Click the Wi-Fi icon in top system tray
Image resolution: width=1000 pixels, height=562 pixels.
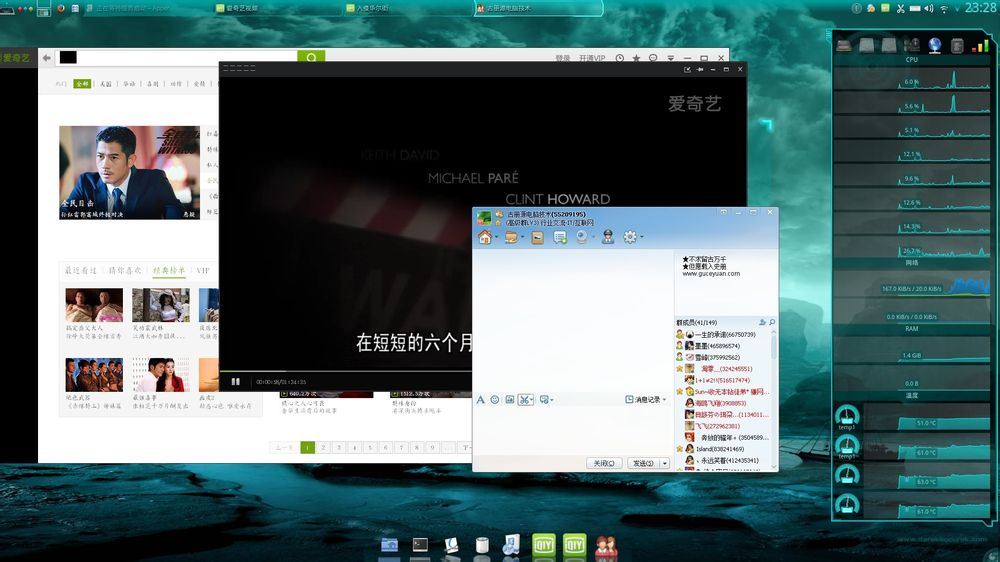click(944, 8)
